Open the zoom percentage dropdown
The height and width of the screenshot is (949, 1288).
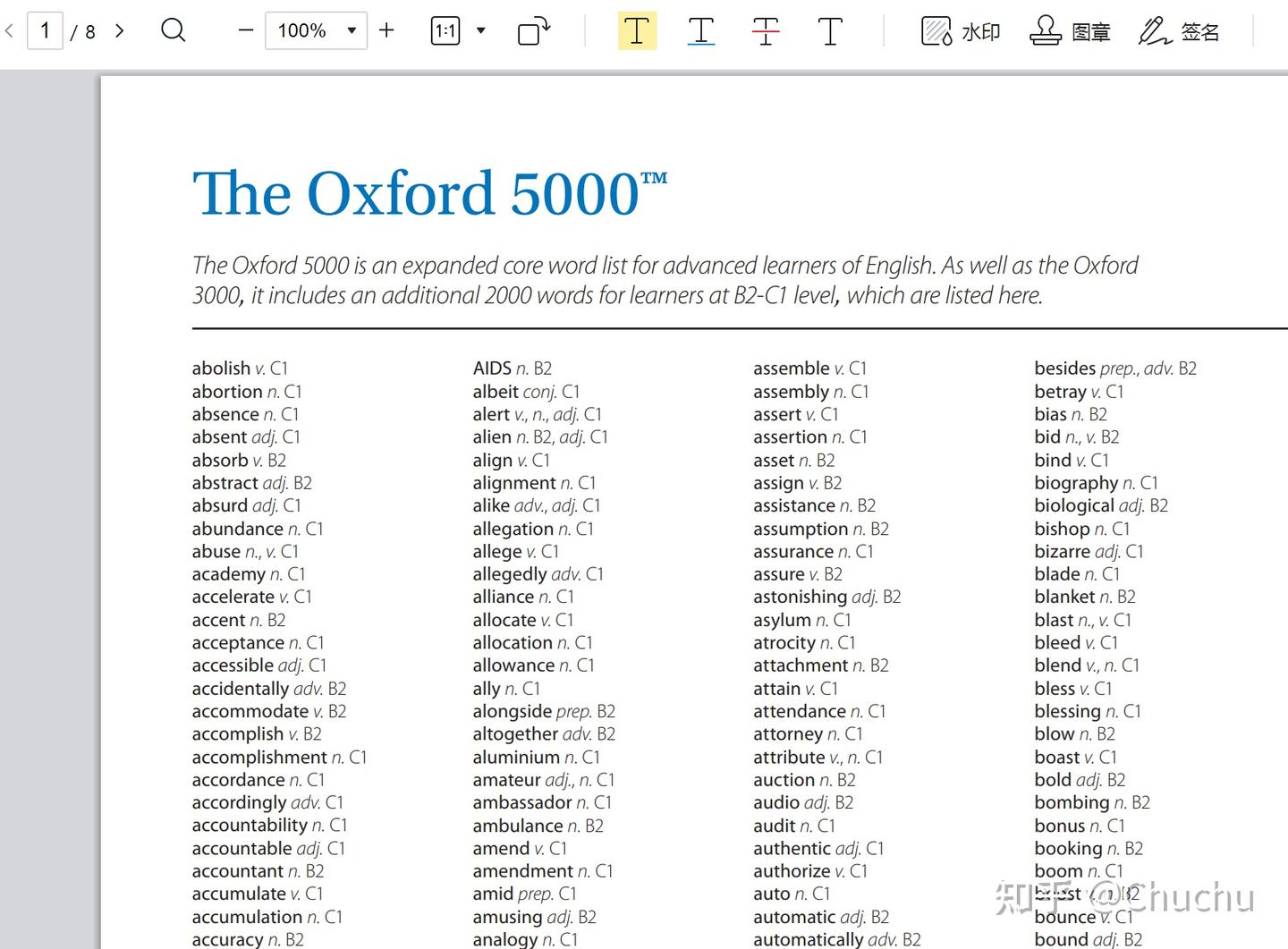tap(352, 31)
